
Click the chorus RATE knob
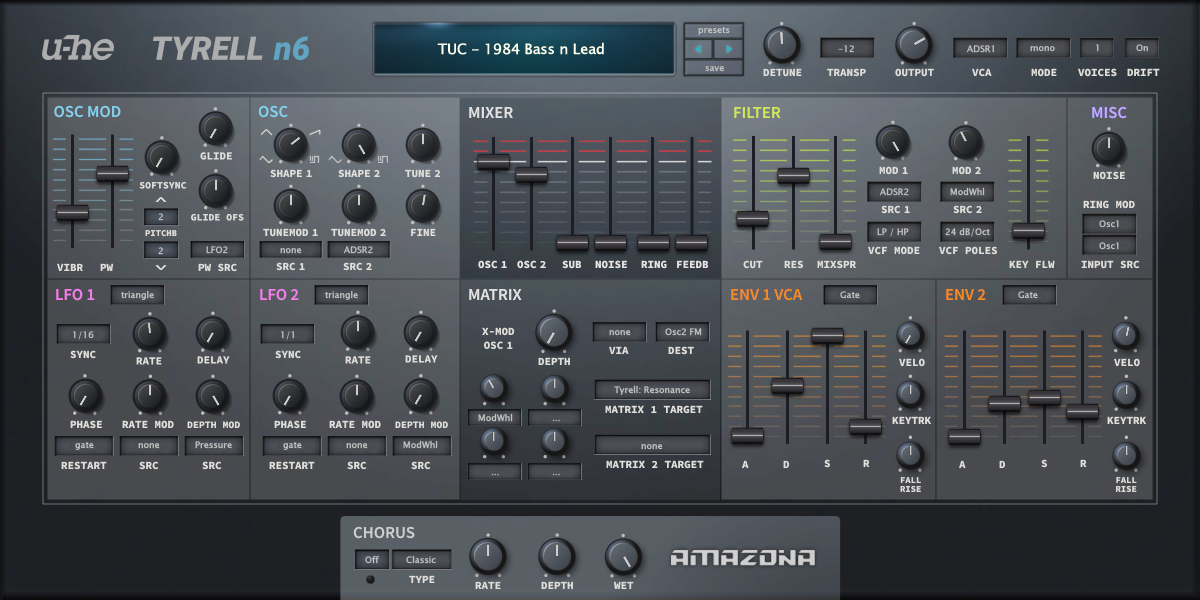[488, 557]
